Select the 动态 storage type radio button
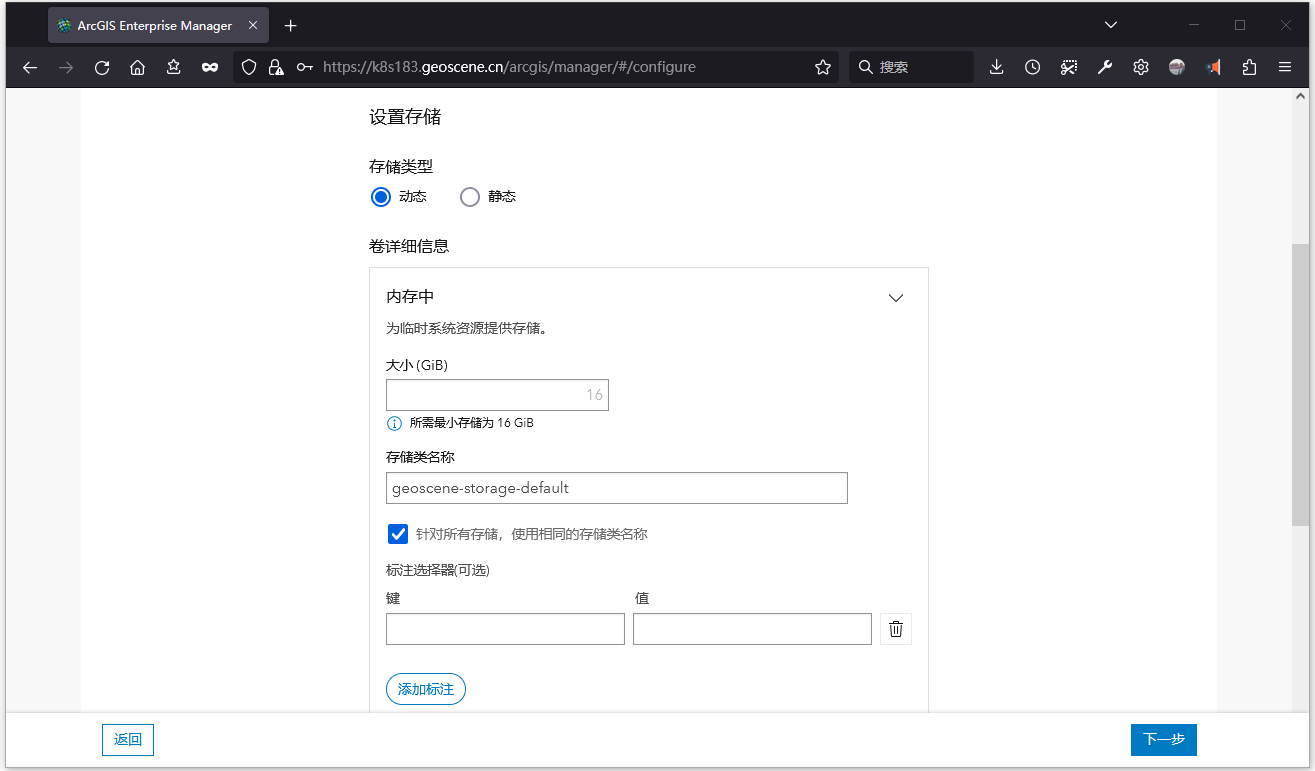1315x771 pixels. 380,197
